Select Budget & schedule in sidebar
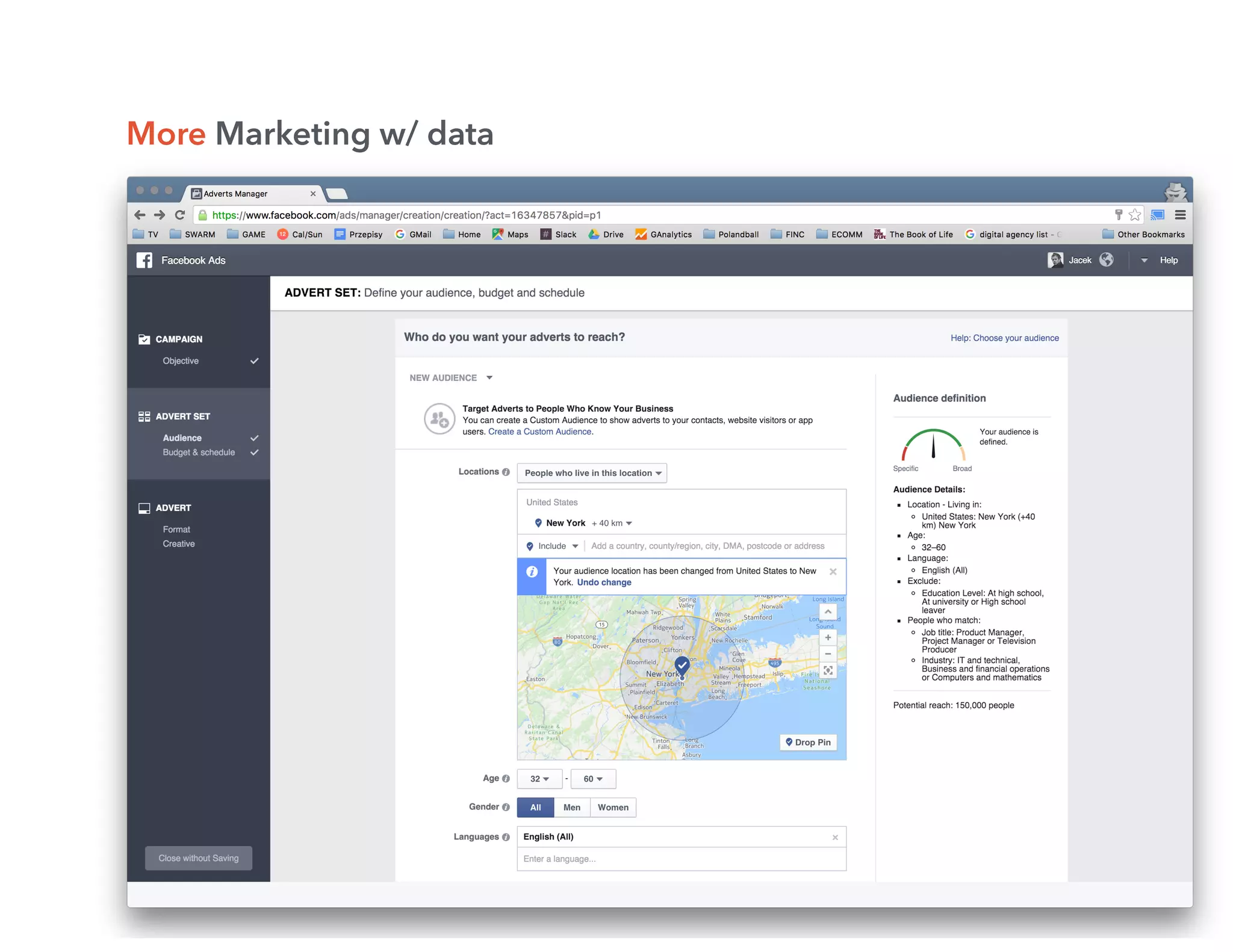Image resolution: width=1233 pixels, height=952 pixels. pos(199,453)
